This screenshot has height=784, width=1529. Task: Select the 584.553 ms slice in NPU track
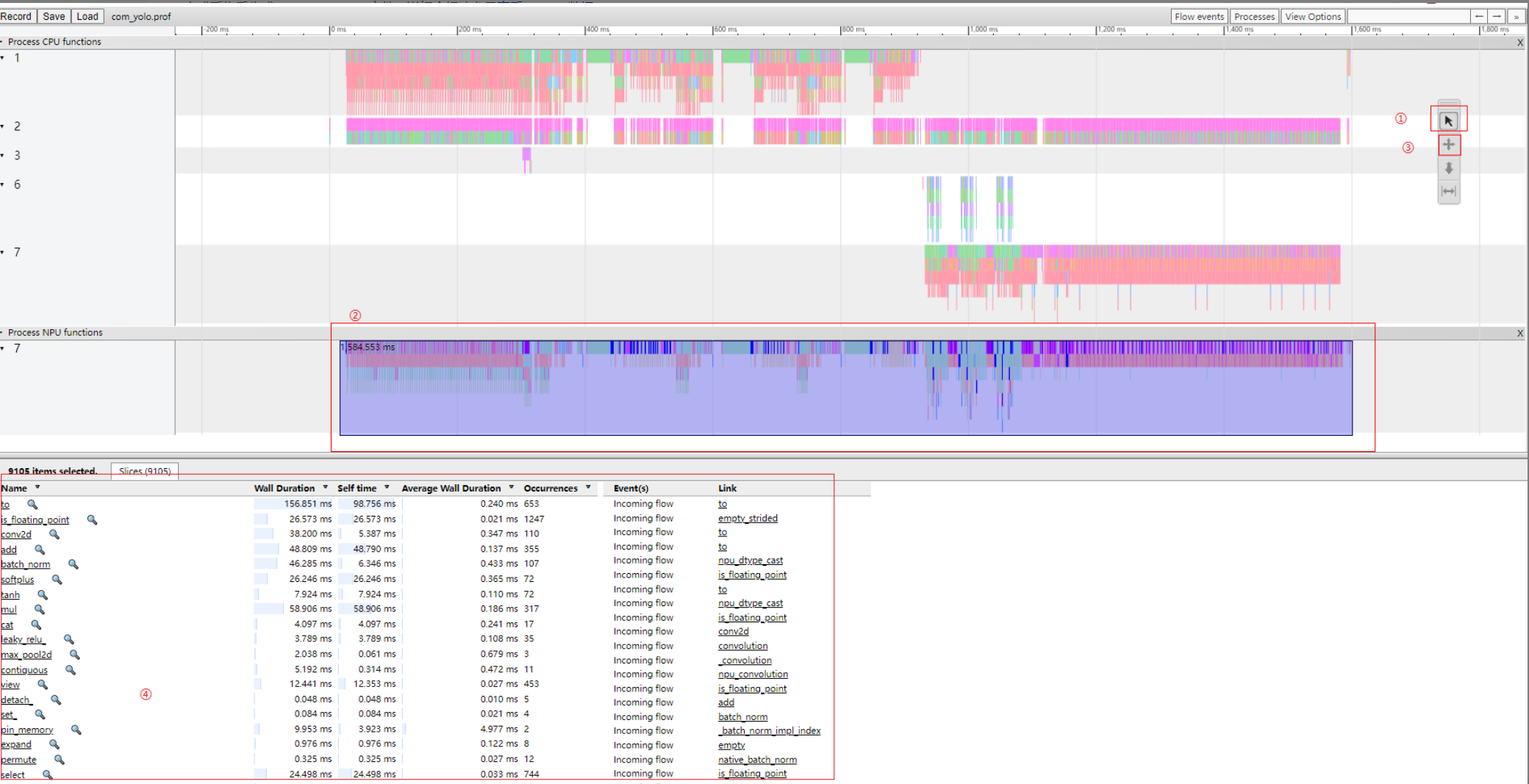pyautogui.click(x=845, y=388)
